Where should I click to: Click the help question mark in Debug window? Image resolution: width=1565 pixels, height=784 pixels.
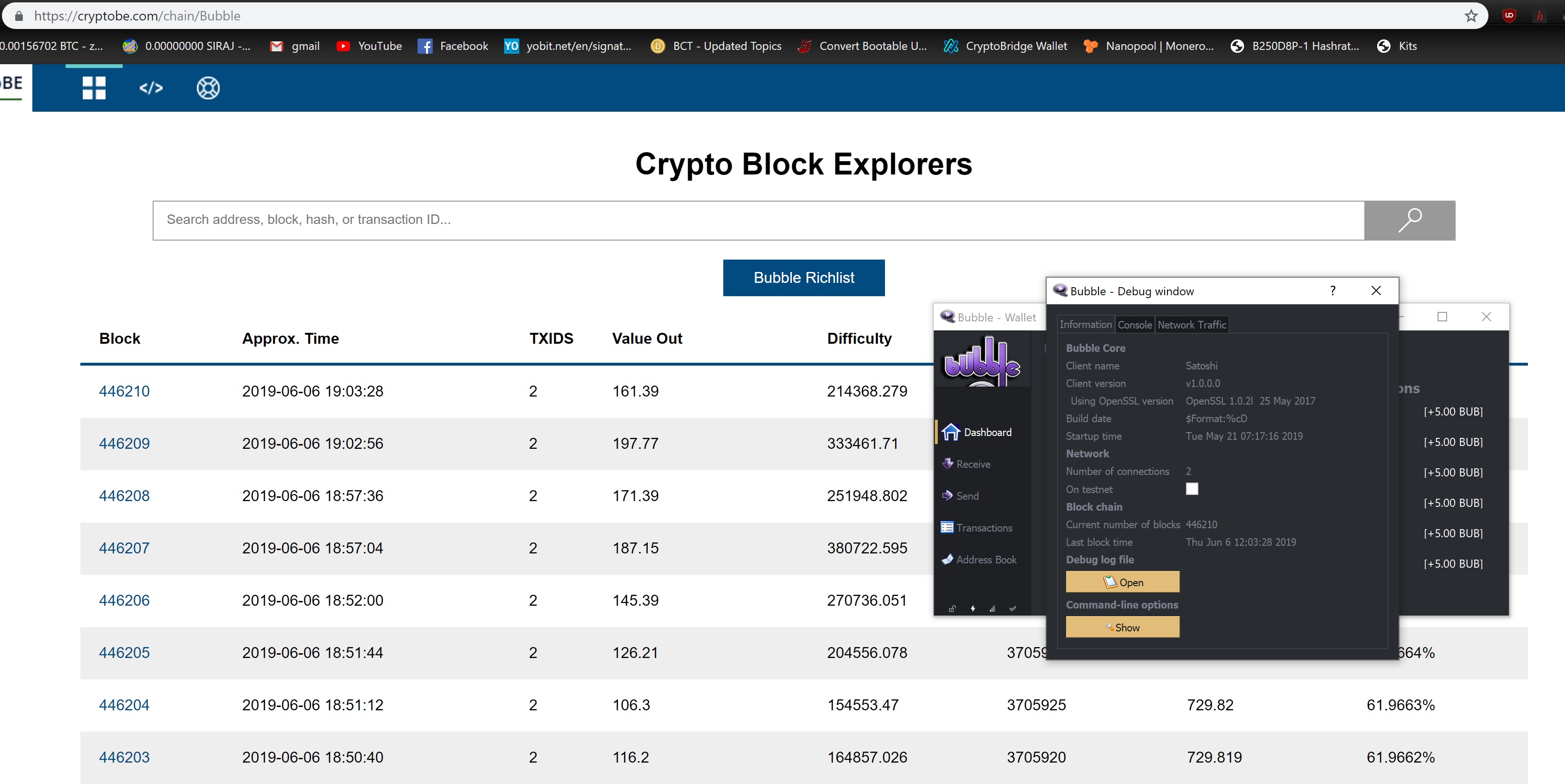pos(1333,290)
